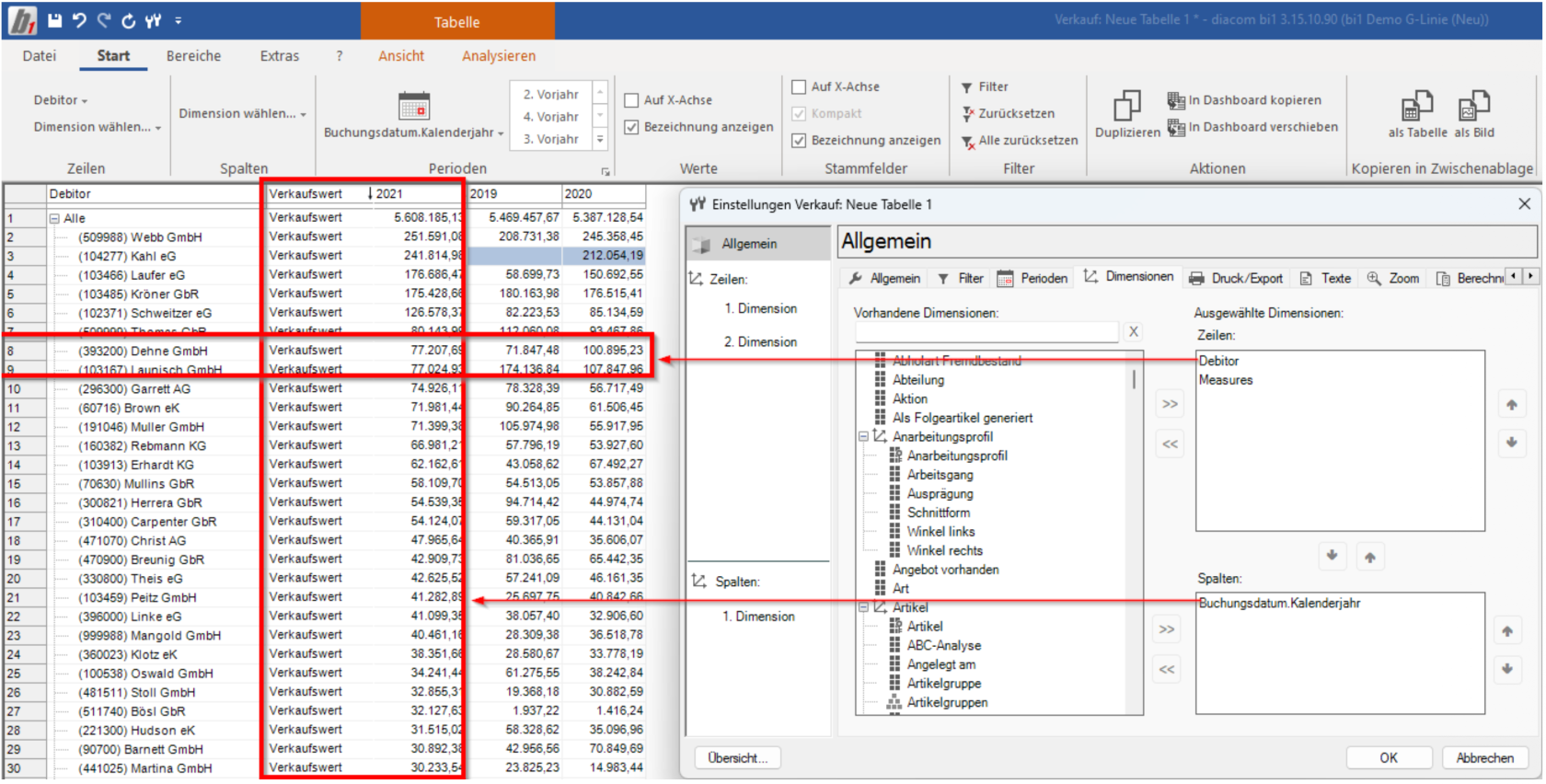Viewport: 1546px width, 784px height.
Task: Move the selected Spalten dimension down
Action: coord(1507,669)
